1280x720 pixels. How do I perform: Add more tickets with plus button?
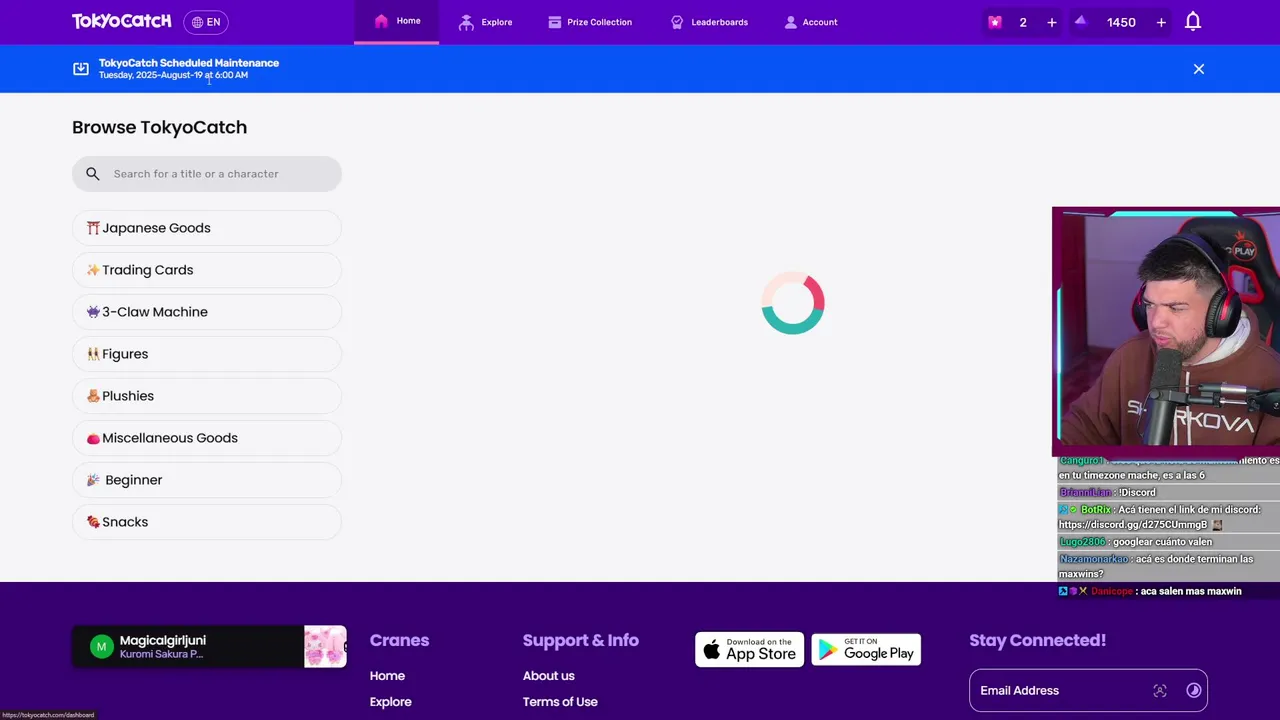1051,22
